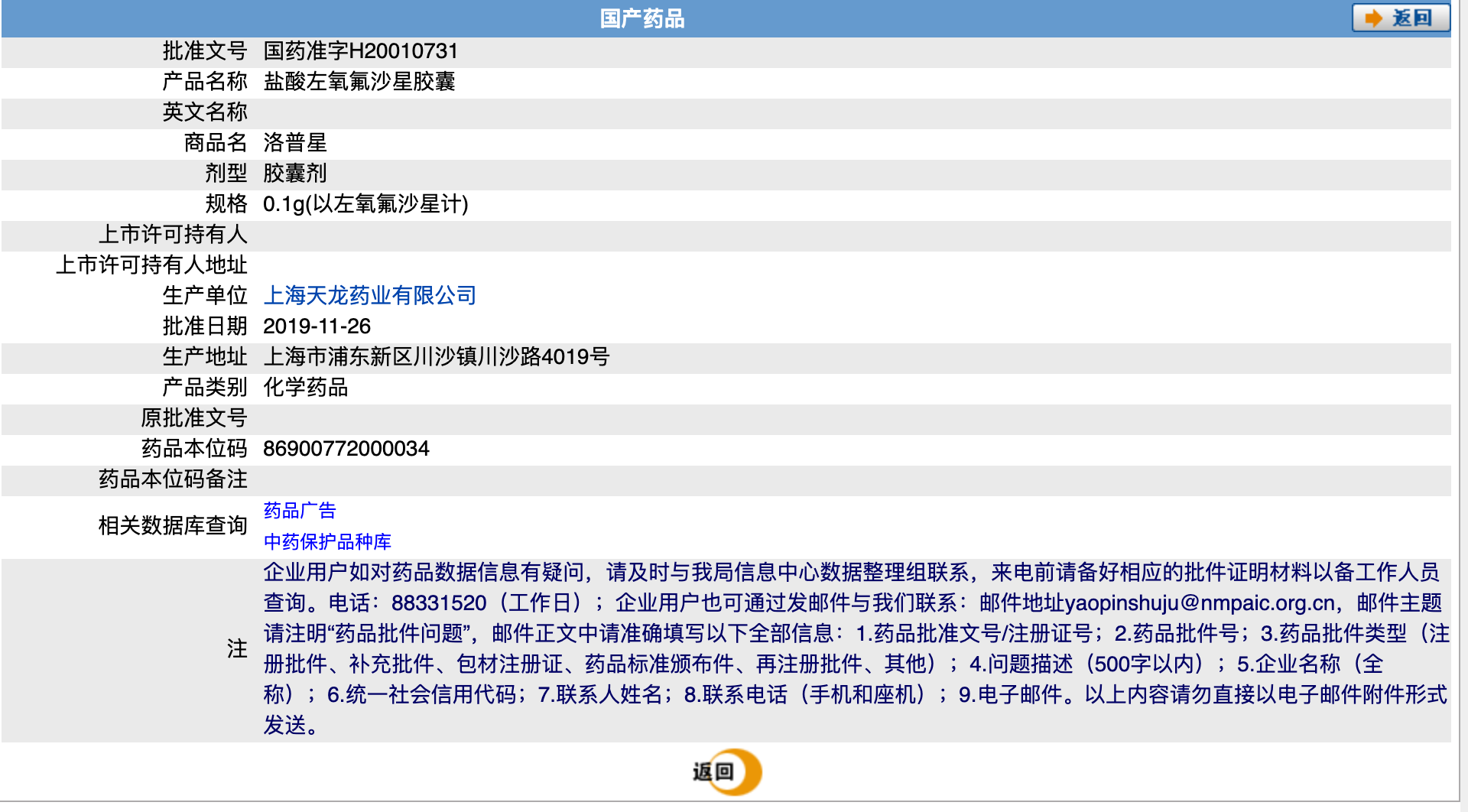Click the 批准文号 field label
1468x812 pixels.
205,51
